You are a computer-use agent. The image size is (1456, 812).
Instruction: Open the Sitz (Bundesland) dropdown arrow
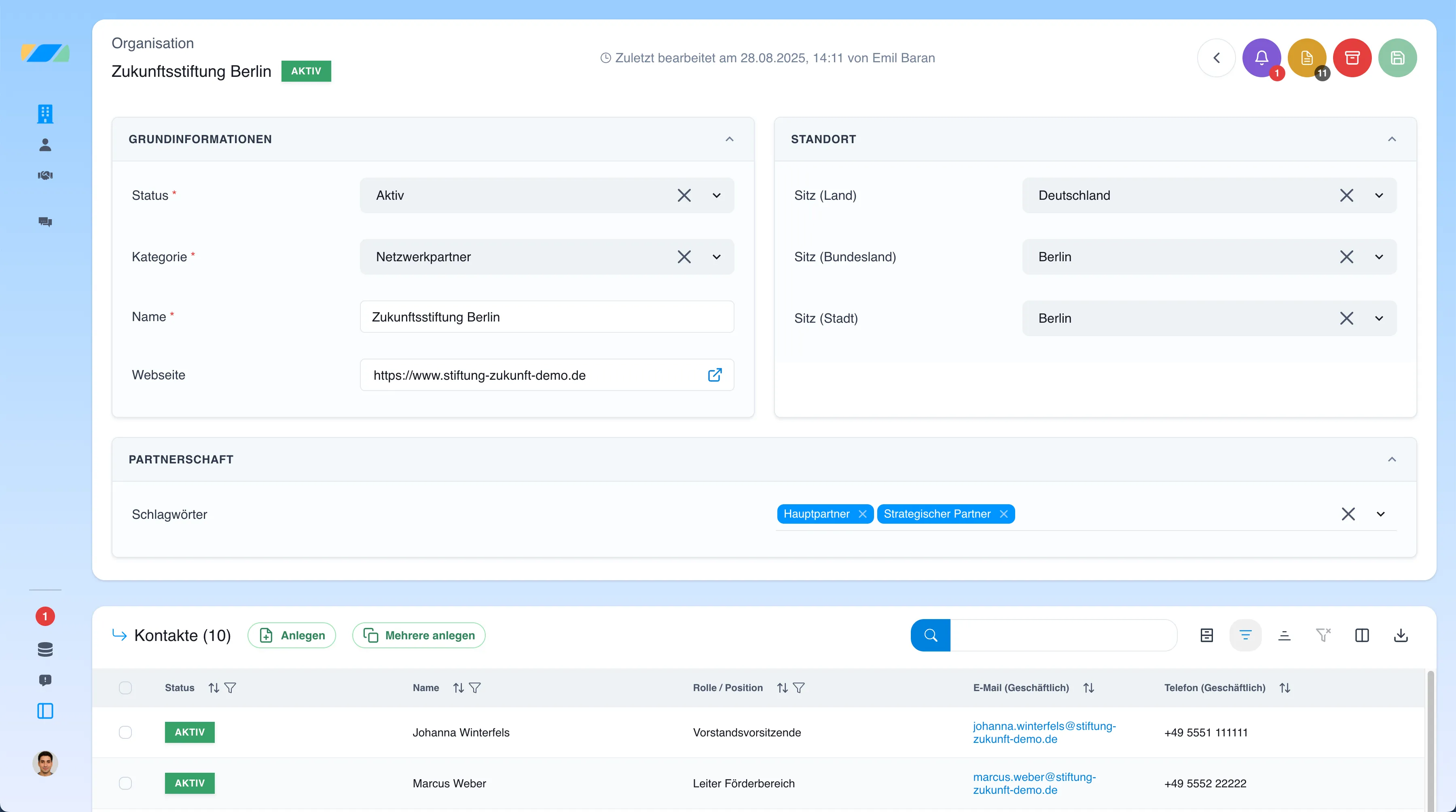pyautogui.click(x=1379, y=257)
